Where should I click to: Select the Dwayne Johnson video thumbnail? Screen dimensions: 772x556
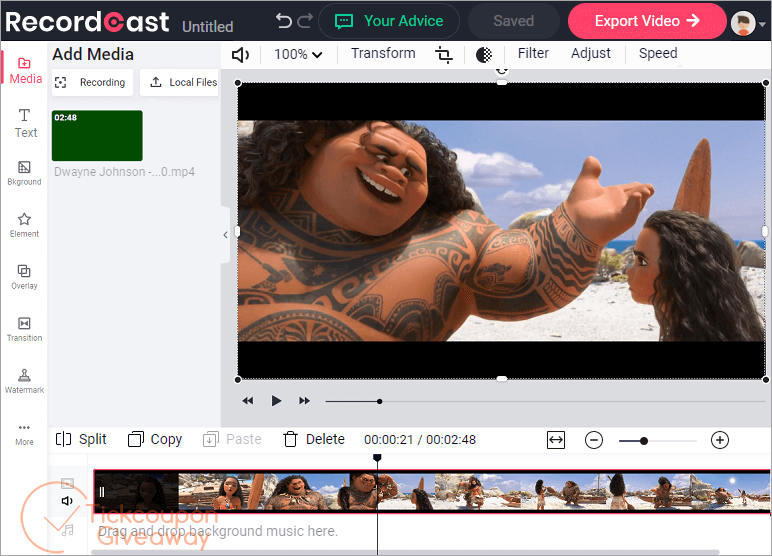(97, 135)
